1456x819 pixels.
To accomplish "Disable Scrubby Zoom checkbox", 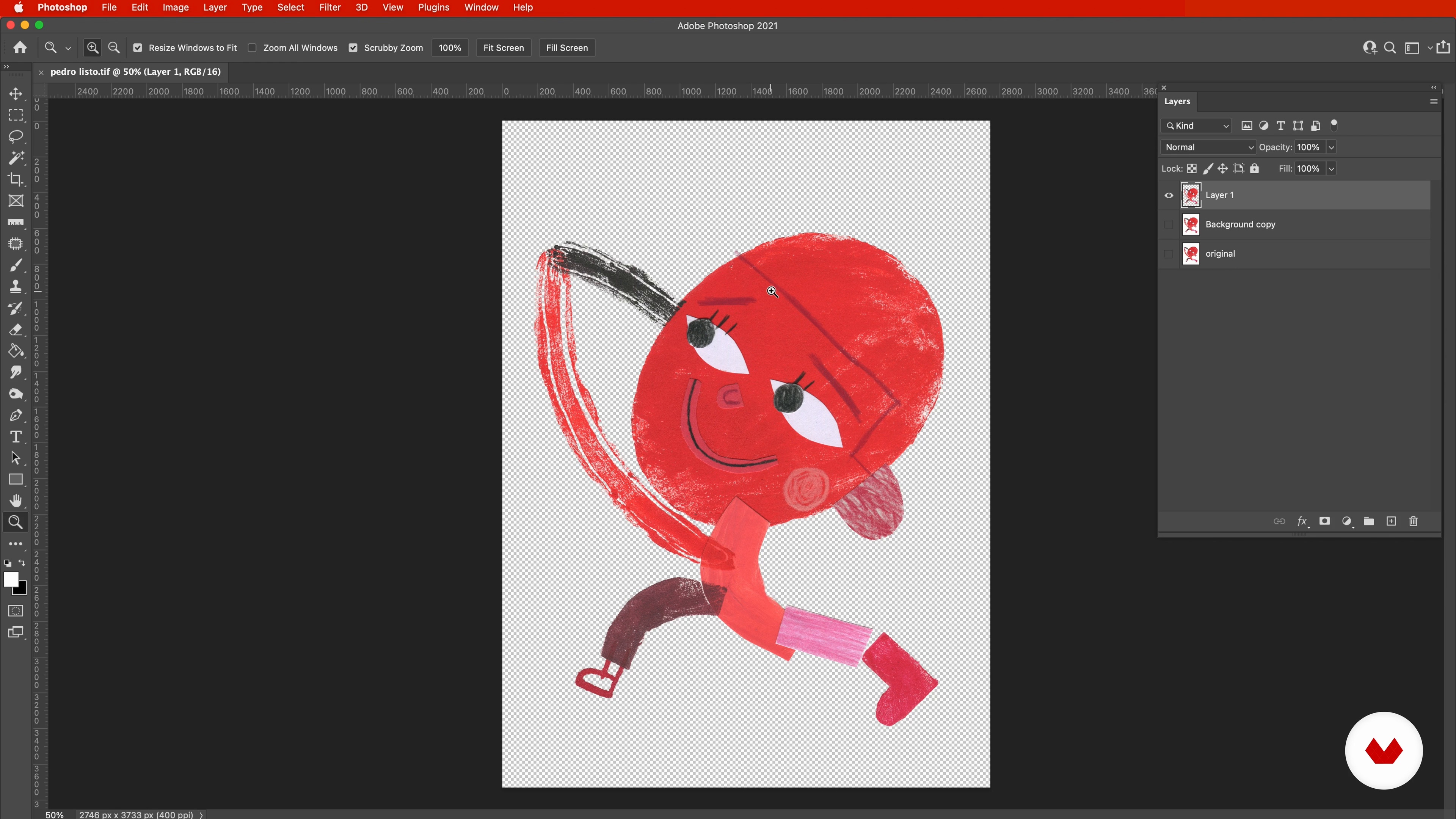I will pos(353,48).
